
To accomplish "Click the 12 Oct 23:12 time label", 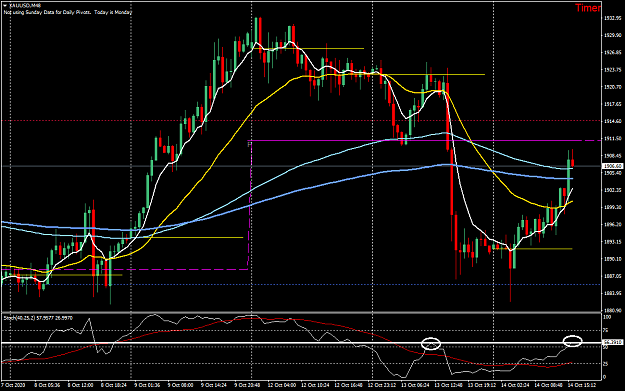I will (382, 385).
